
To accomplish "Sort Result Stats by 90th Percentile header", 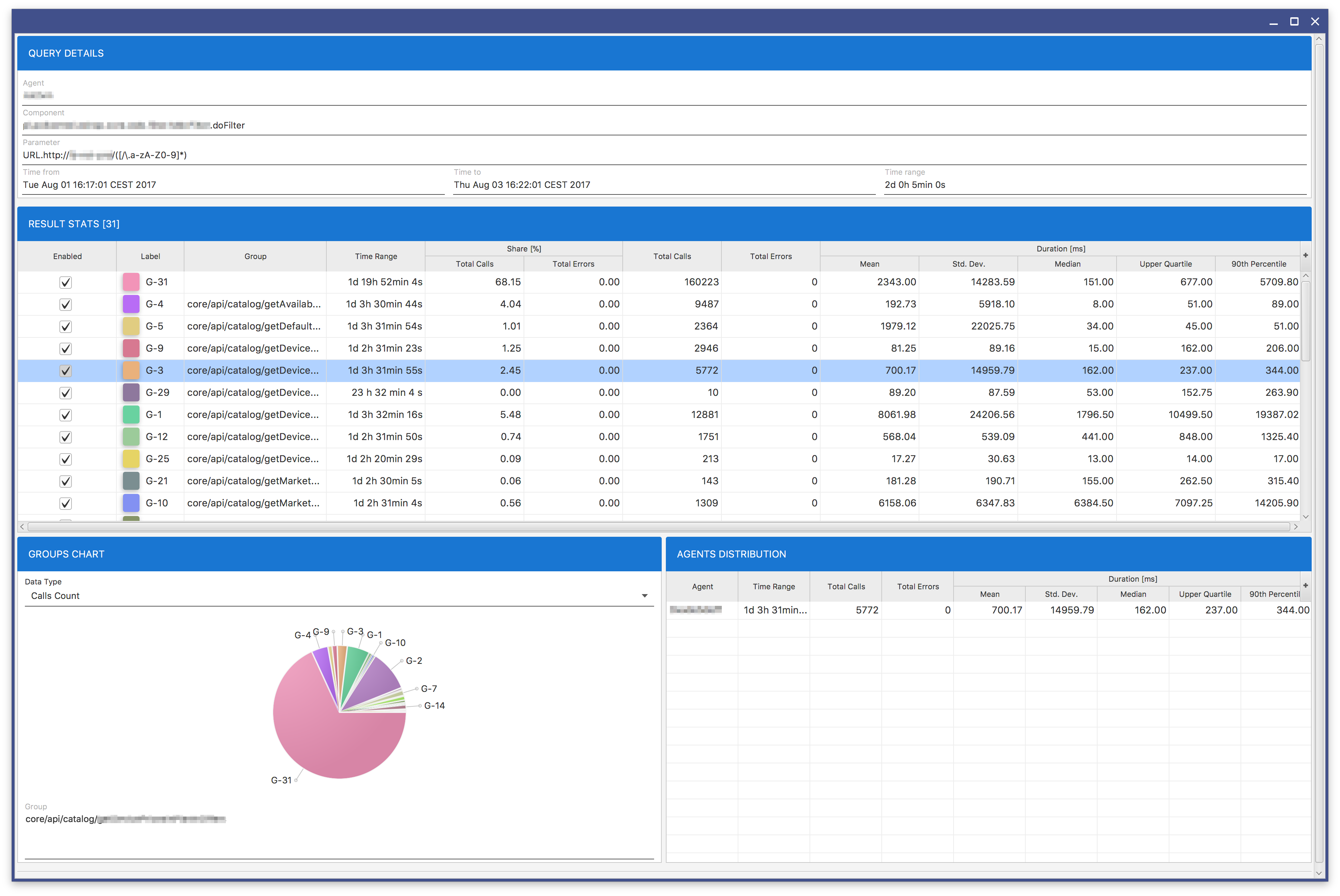I will click(x=1258, y=264).
